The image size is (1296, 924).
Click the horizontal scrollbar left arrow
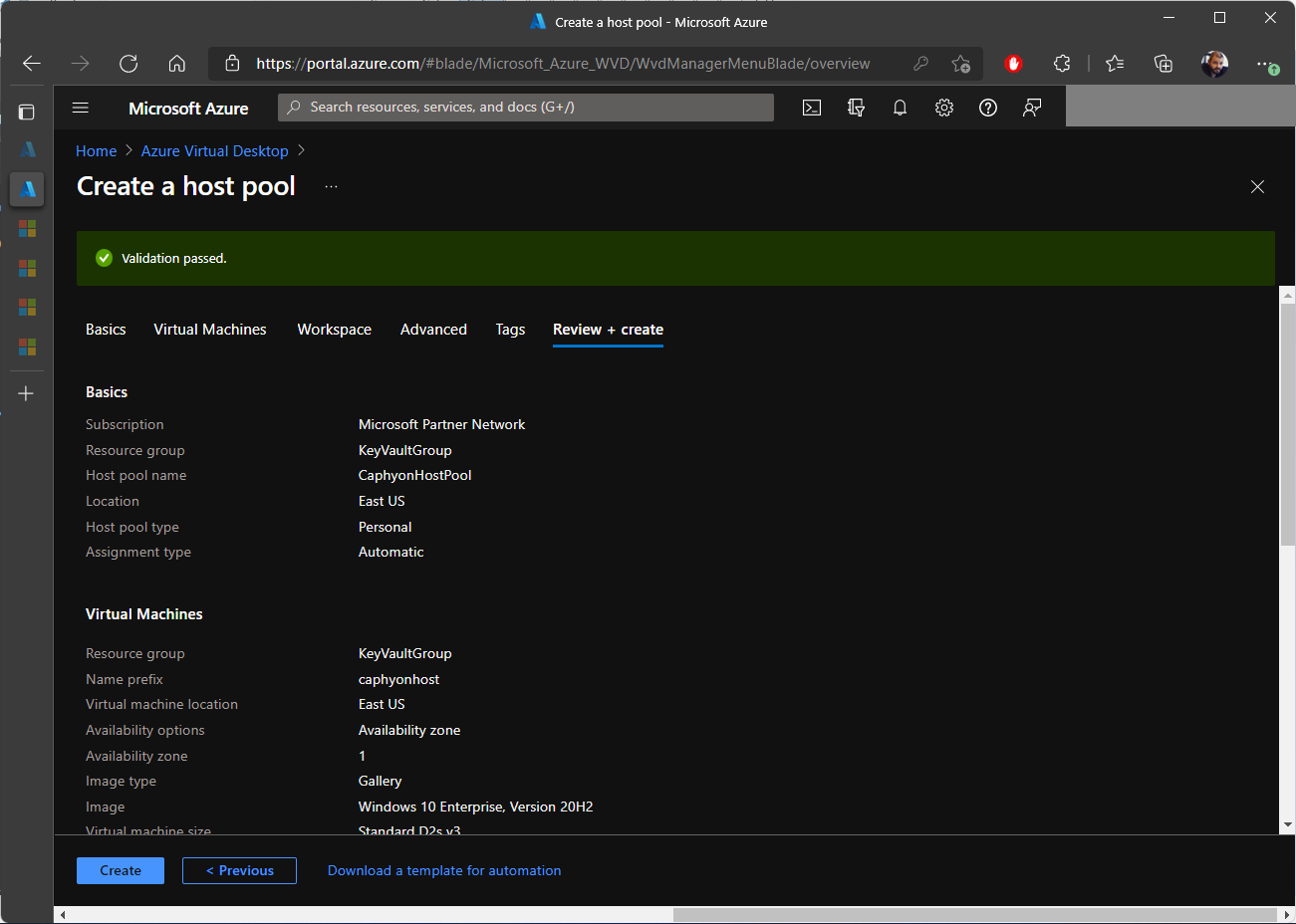(x=63, y=915)
